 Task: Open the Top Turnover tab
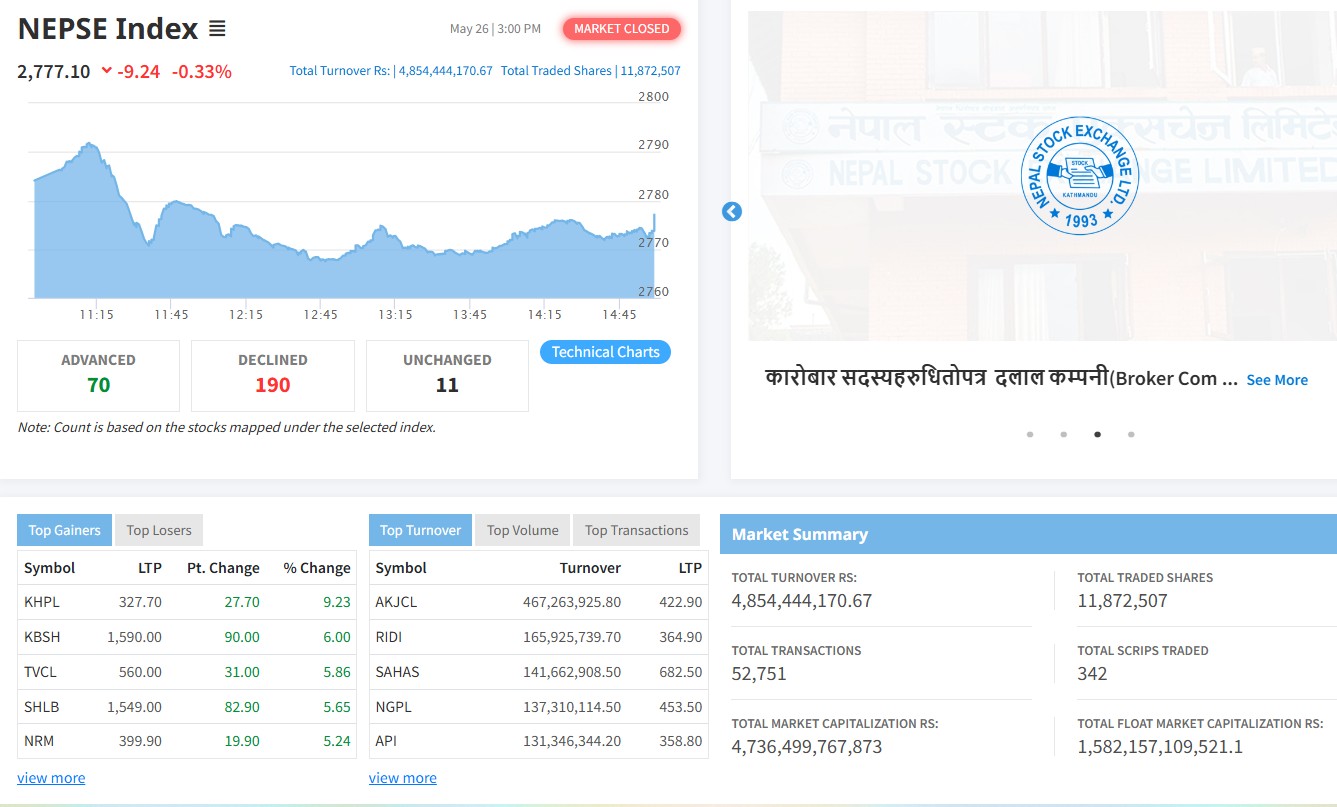[x=420, y=530]
